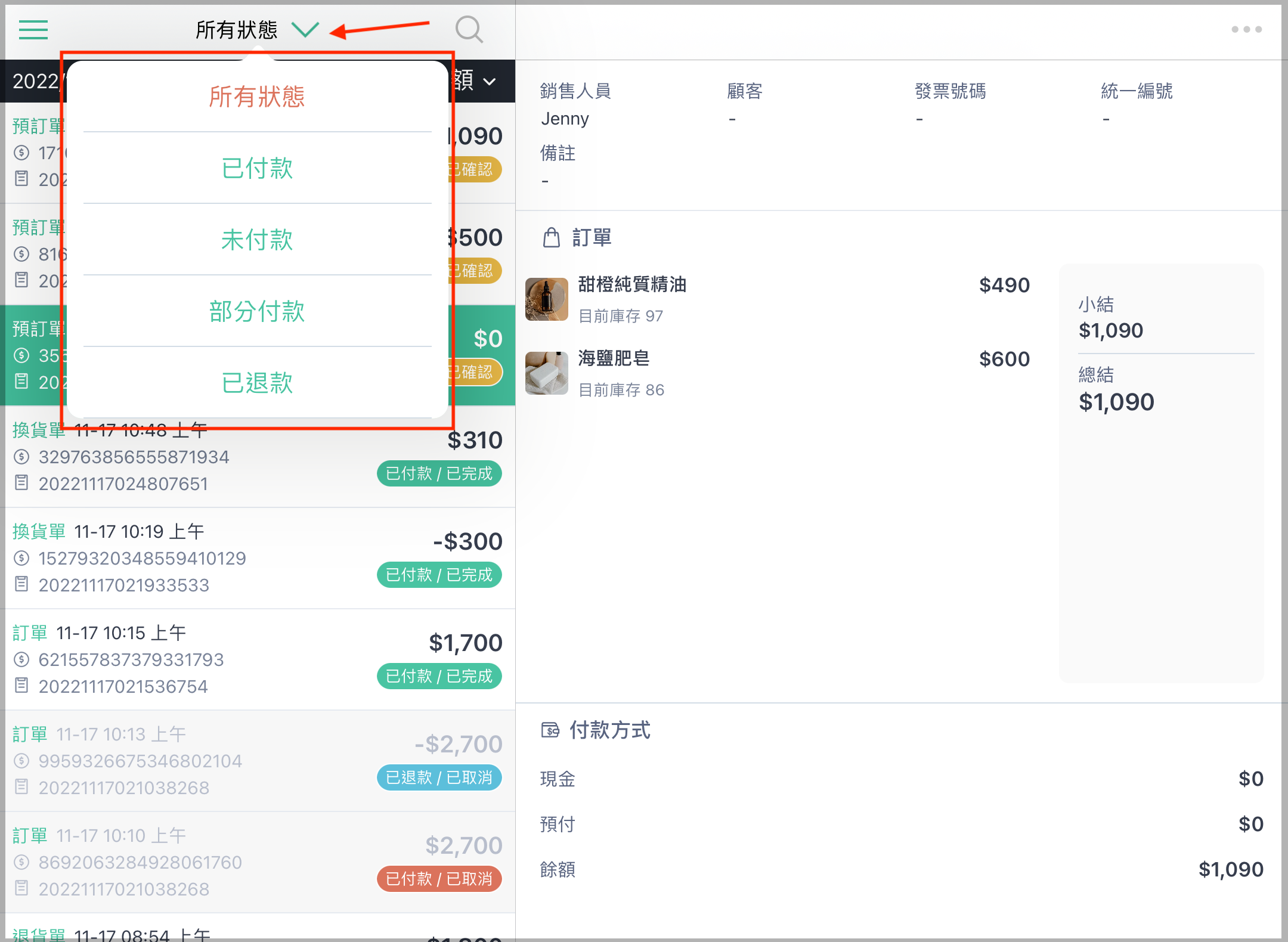Viewport: 1288px width, 942px height.
Task: Select the 海鹽肥皂 product name
Action: click(614, 358)
